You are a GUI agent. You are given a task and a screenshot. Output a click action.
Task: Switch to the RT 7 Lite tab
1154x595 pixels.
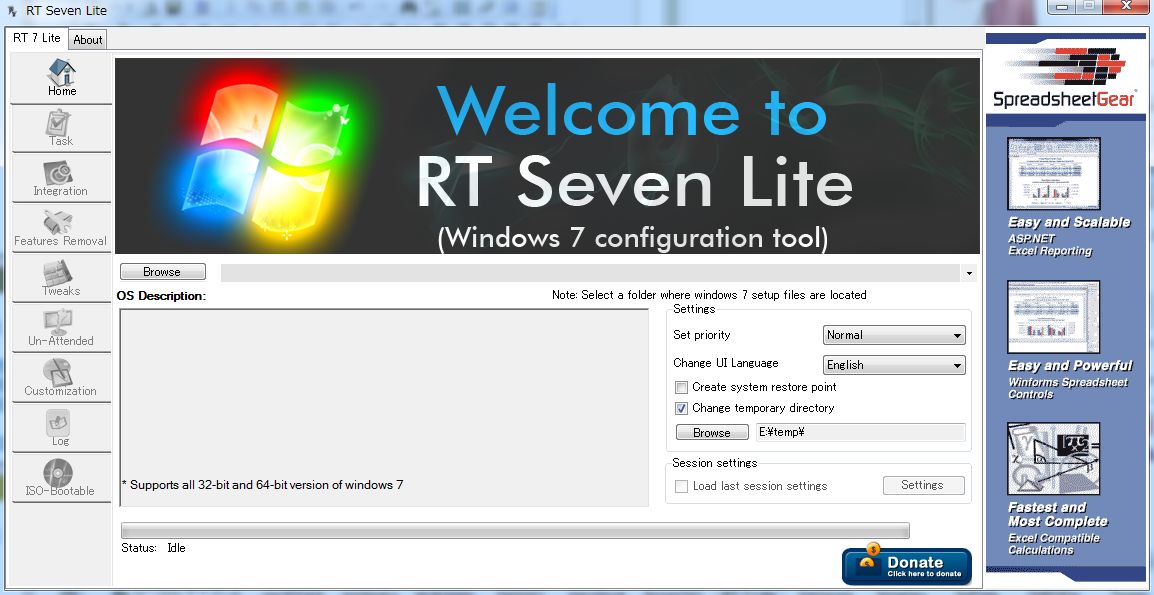[37, 38]
